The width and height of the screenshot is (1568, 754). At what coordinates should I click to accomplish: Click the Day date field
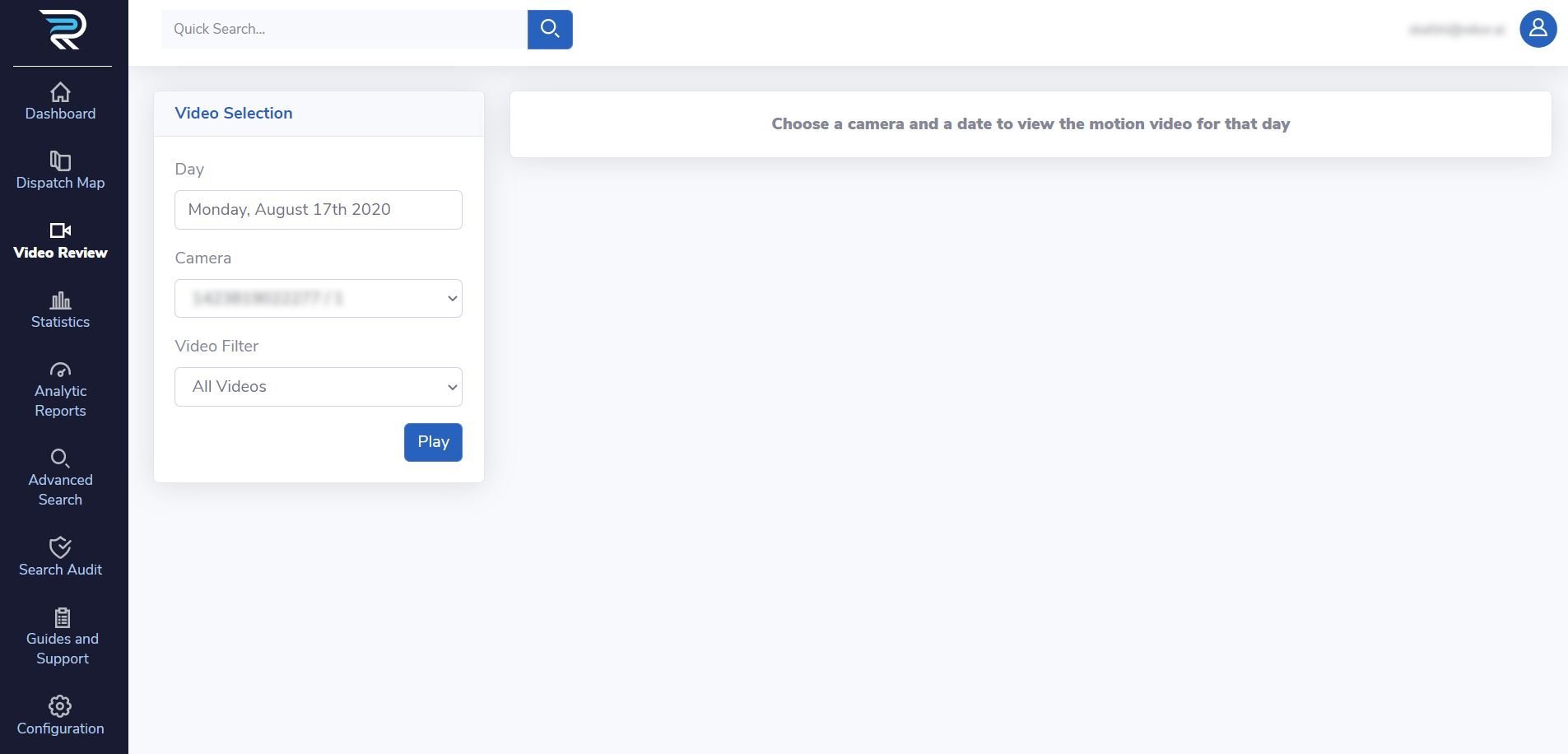[319, 210]
